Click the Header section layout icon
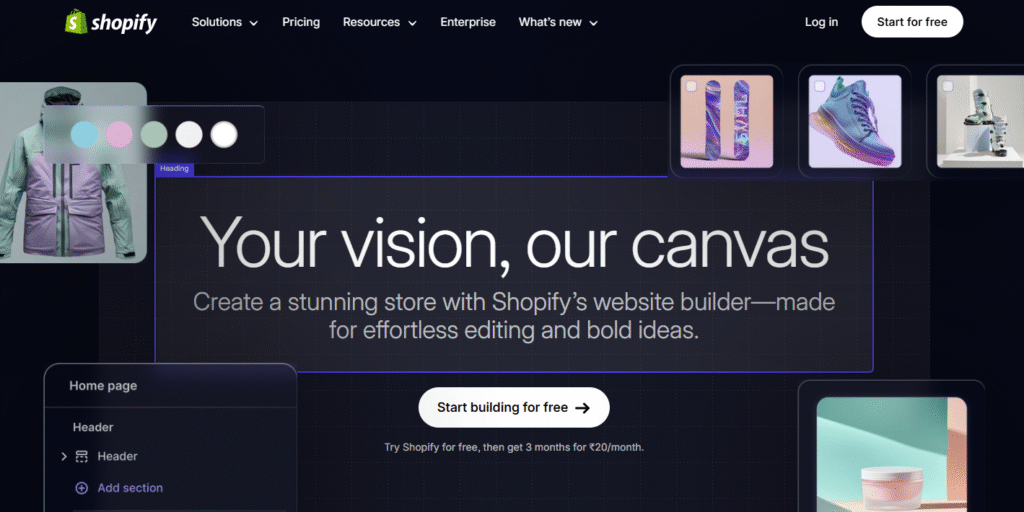 coord(82,456)
